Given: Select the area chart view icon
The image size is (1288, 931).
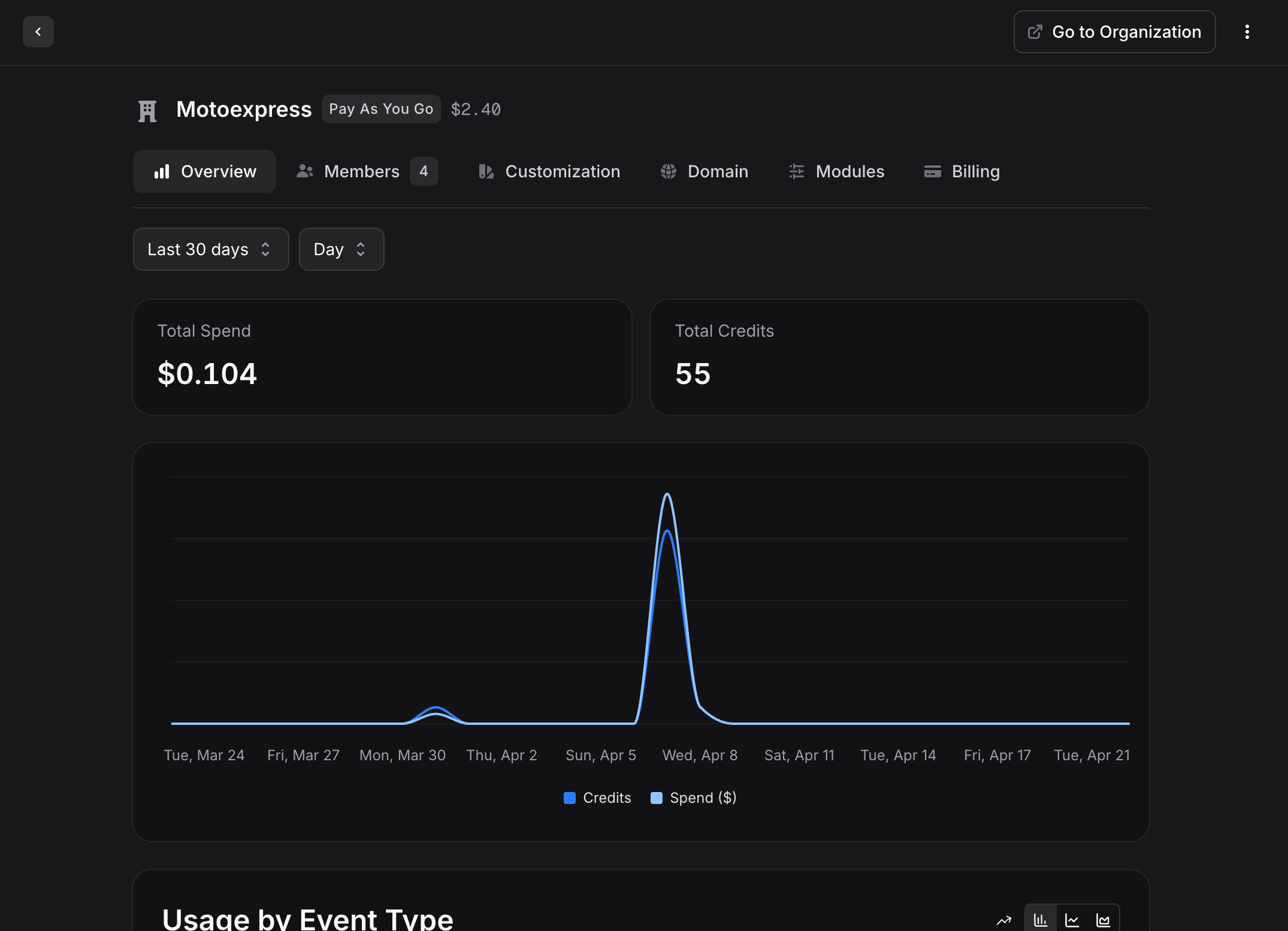Looking at the screenshot, I should click(1103, 920).
